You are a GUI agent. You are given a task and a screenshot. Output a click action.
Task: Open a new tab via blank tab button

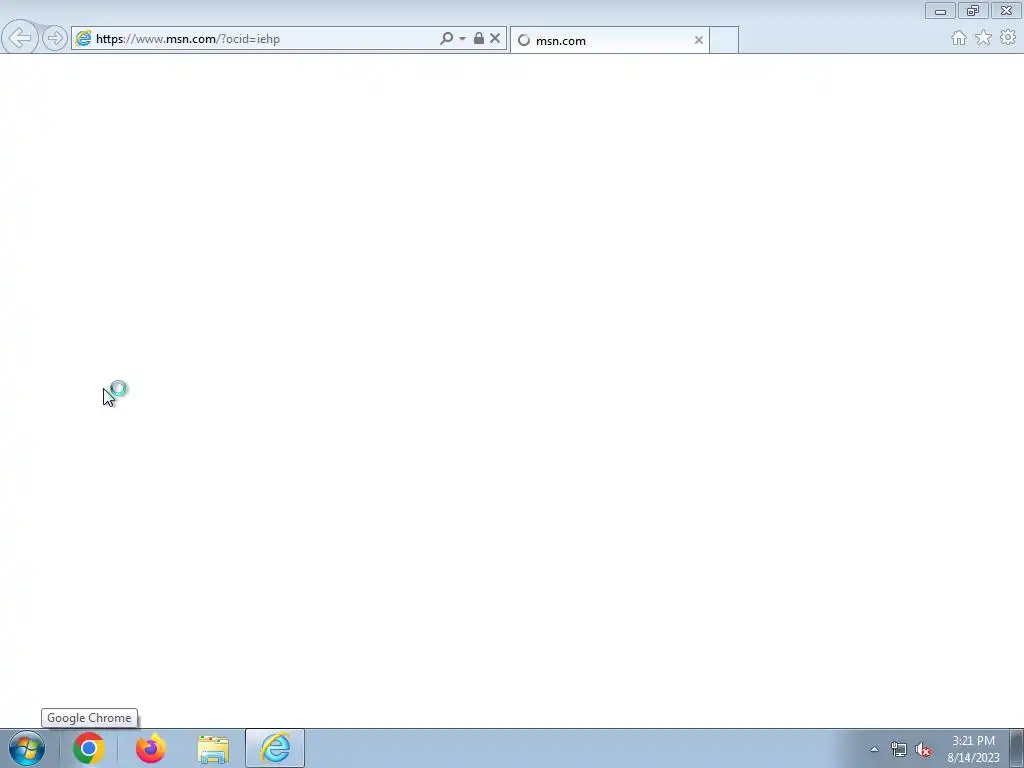click(724, 40)
